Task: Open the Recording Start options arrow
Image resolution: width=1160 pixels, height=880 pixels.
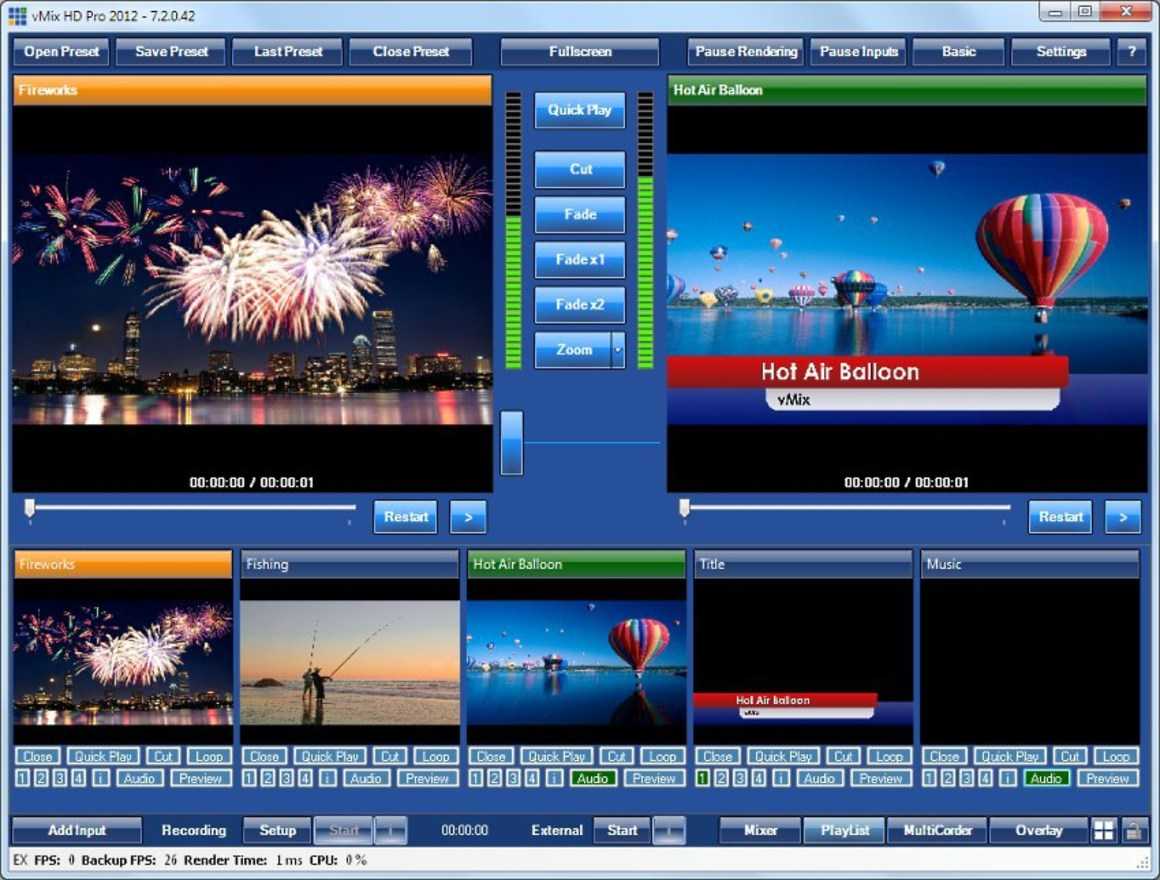Action: [392, 830]
